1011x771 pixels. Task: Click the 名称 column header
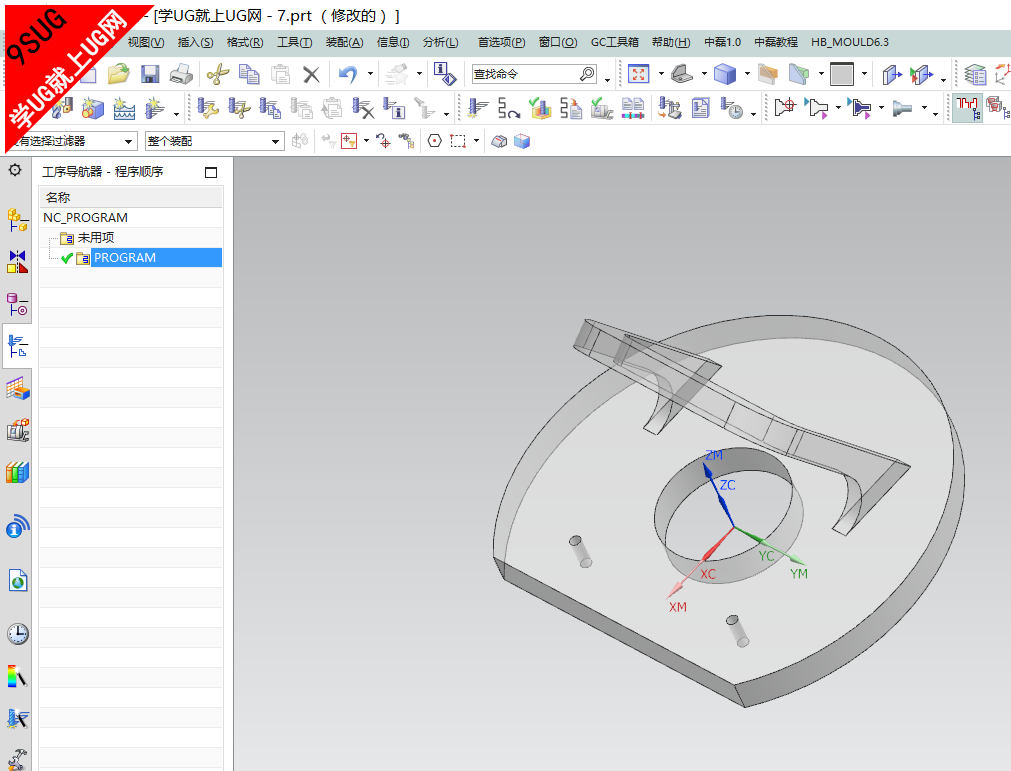[x=131, y=197]
